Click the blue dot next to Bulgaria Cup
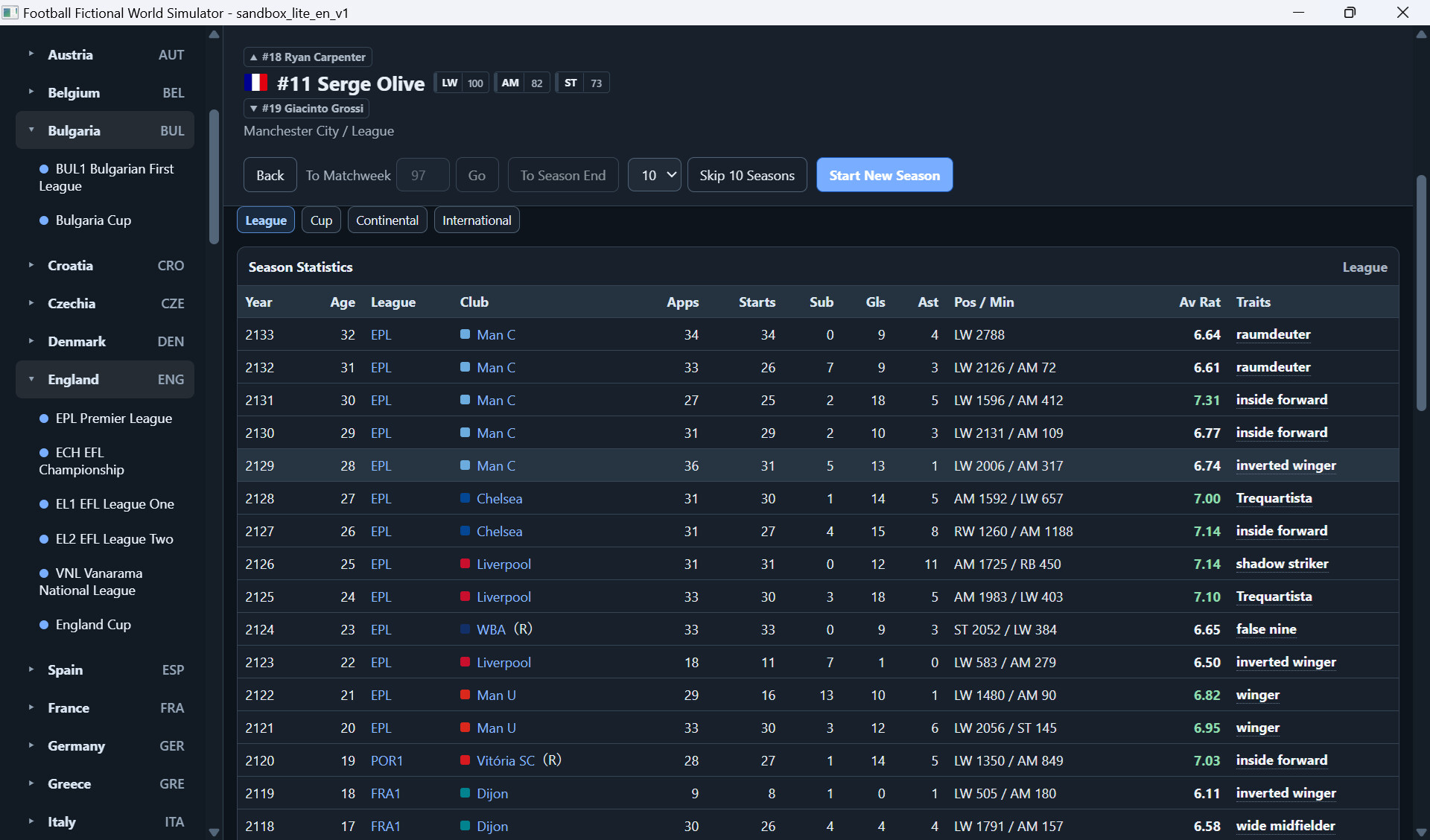Image resolution: width=1430 pixels, height=840 pixels. coord(44,220)
